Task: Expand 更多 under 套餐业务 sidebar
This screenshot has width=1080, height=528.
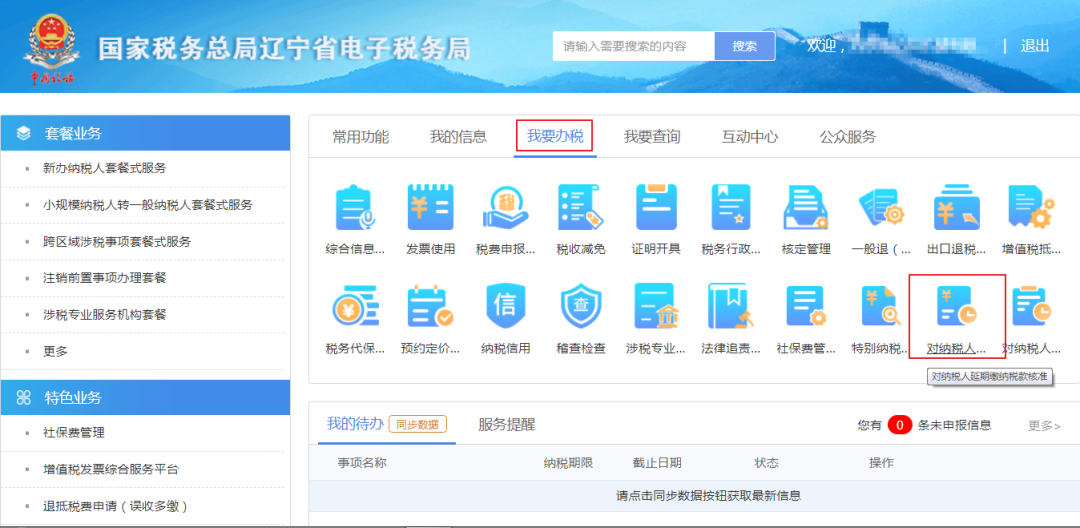Action: (x=56, y=351)
